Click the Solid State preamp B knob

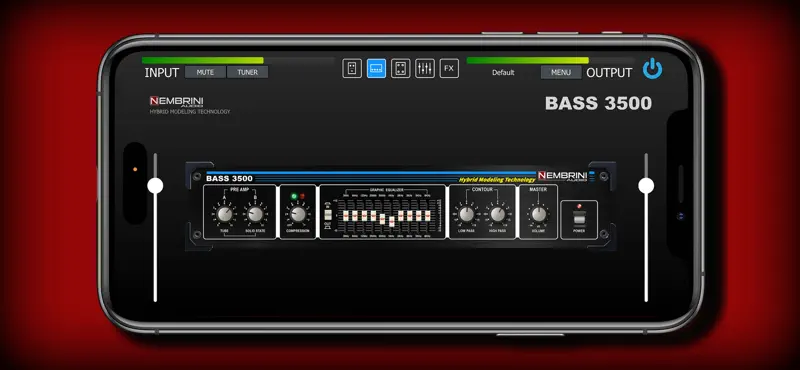(x=255, y=214)
